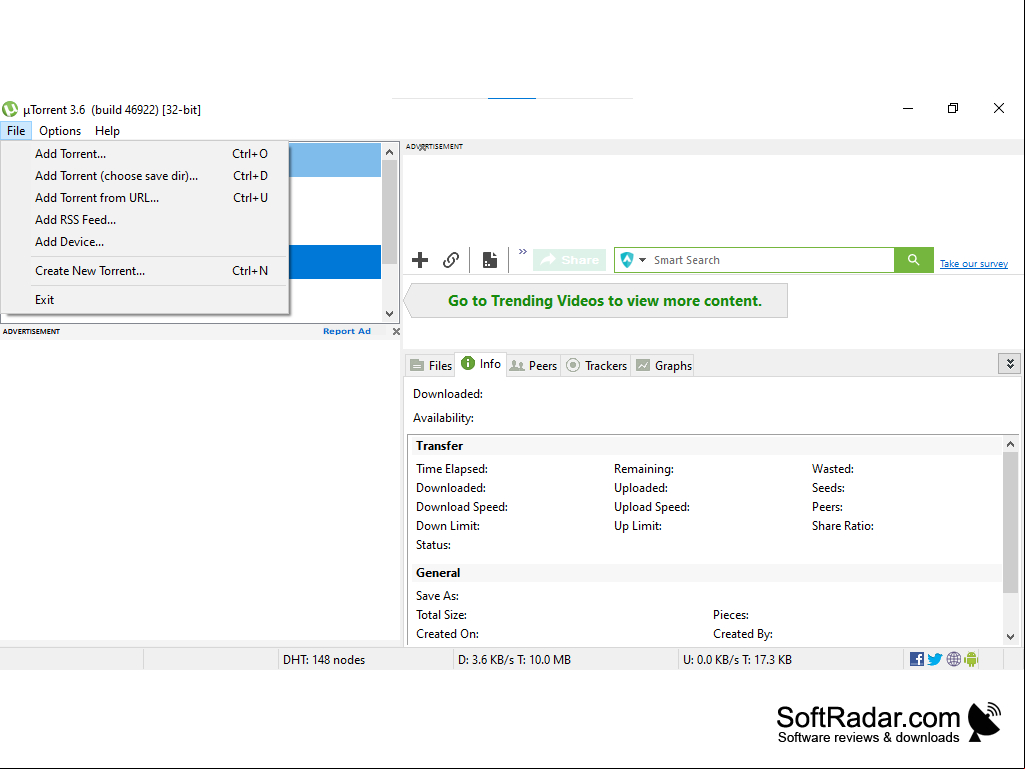Click the Share button

[x=569, y=260]
